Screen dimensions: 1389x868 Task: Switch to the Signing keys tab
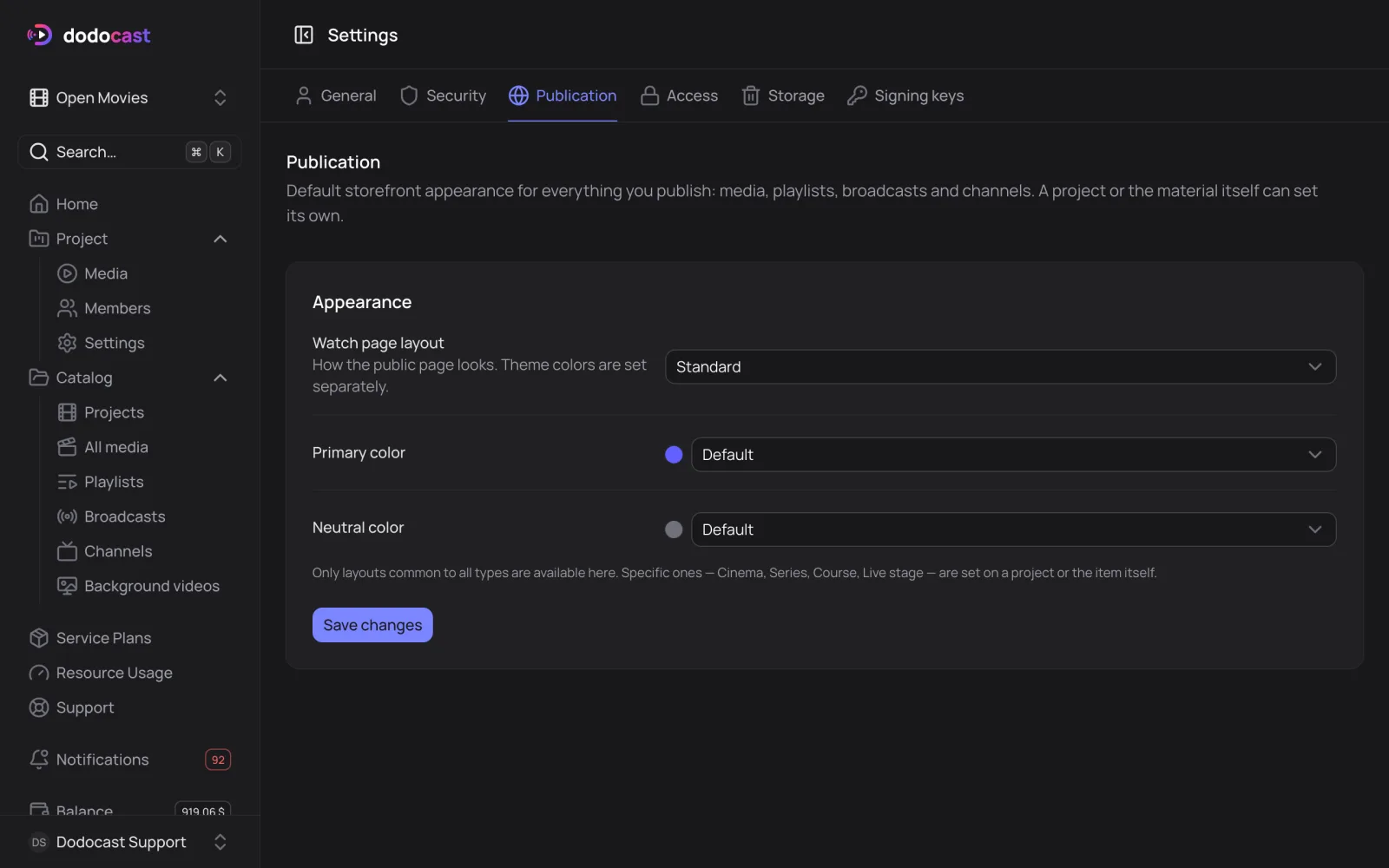(x=905, y=95)
